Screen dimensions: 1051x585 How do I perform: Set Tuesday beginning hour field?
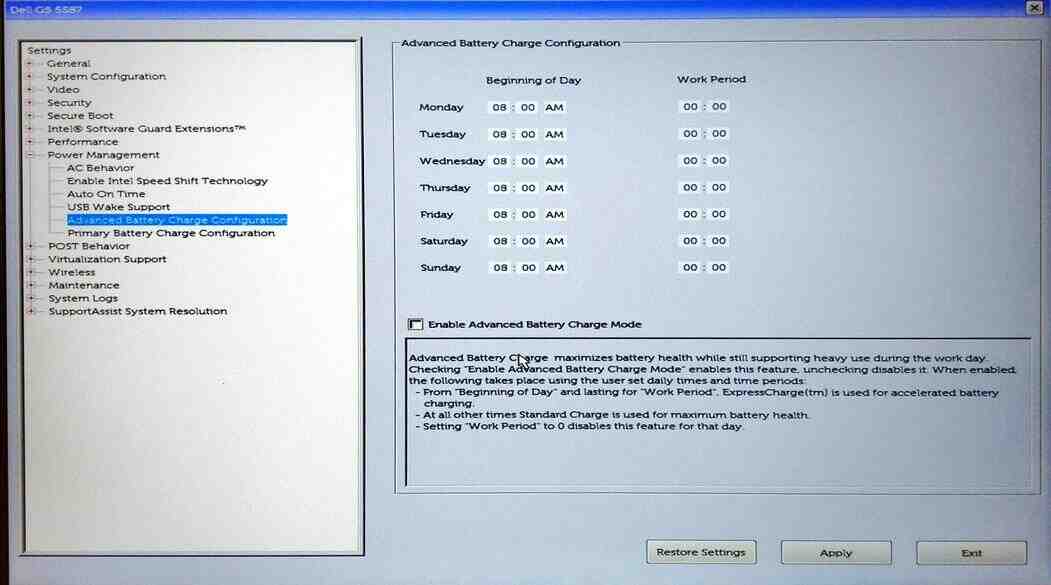499,134
